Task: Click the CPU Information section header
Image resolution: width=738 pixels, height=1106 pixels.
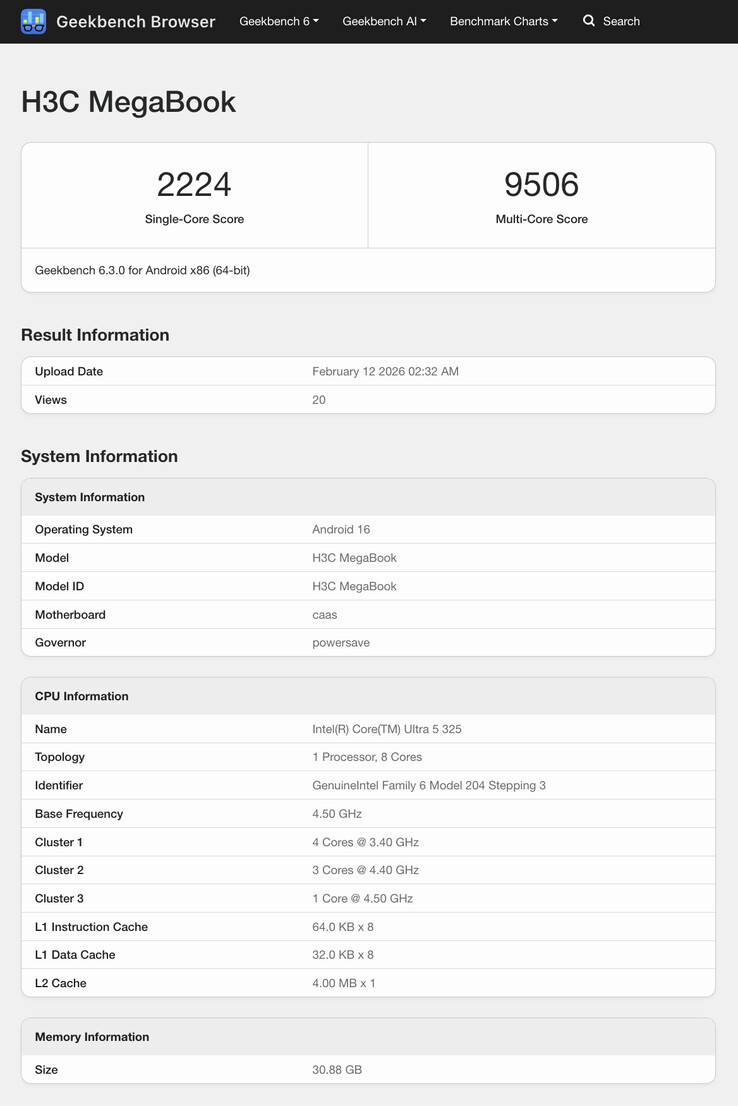Action: pyautogui.click(x=82, y=696)
